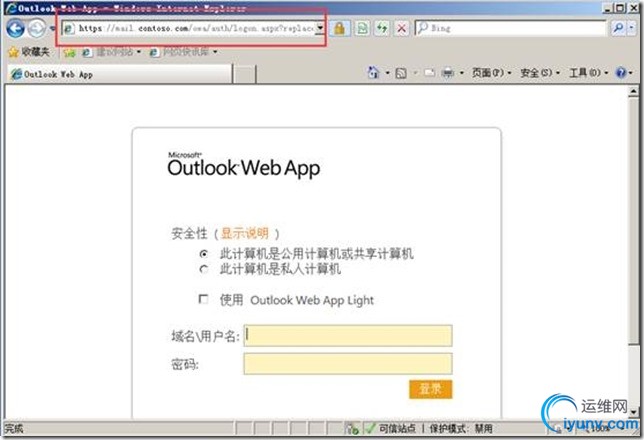Viewport: 644px width, 440px height.
Task: Open the recent pages dropdown next to Forward
Action: 52,28
